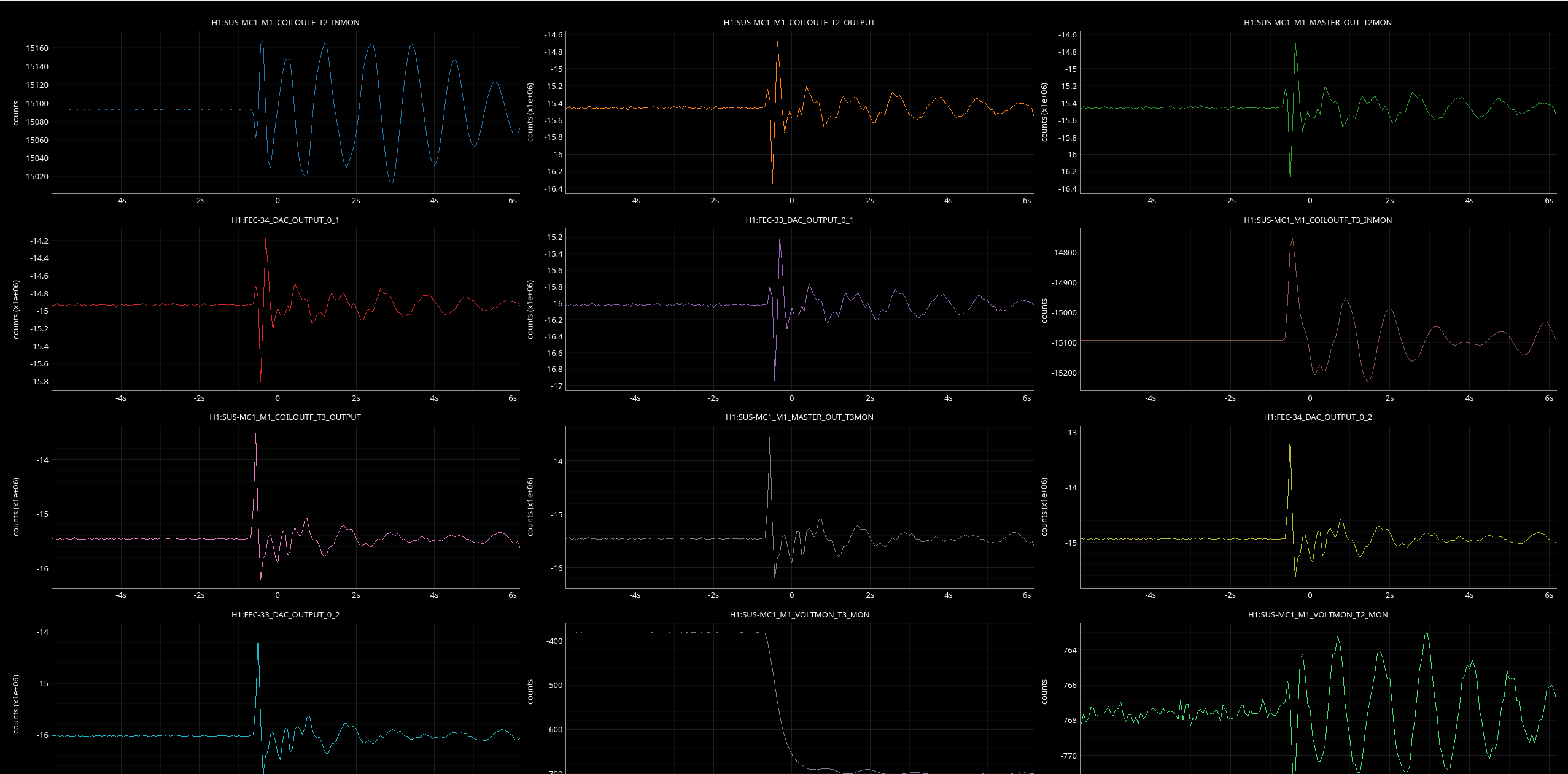The height and width of the screenshot is (774, 1568).
Task: Click the H1:SUS-MC1_M1_COILOUTF_T3_OUTPUT plot title
Action: pyautogui.click(x=285, y=417)
